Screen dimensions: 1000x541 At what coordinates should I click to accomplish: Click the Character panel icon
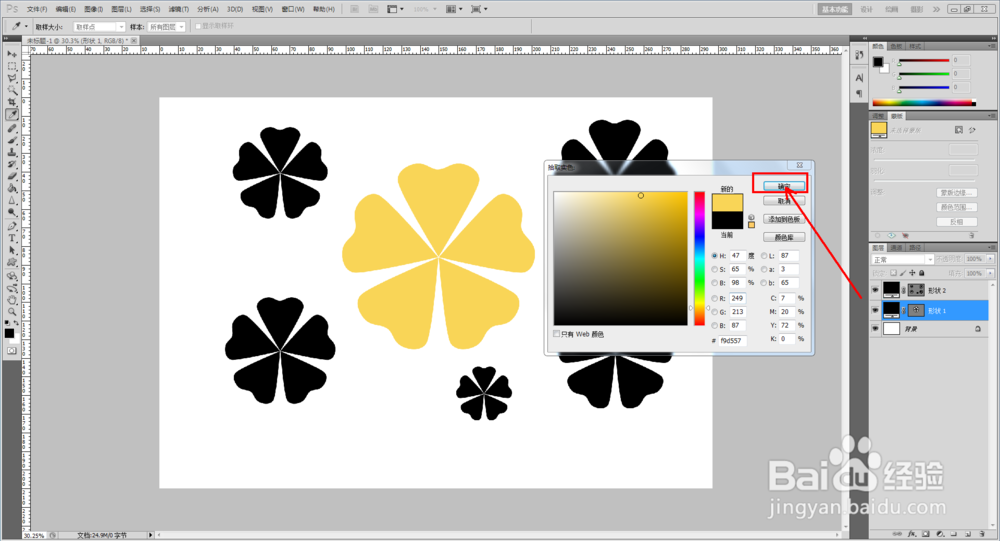point(859,78)
